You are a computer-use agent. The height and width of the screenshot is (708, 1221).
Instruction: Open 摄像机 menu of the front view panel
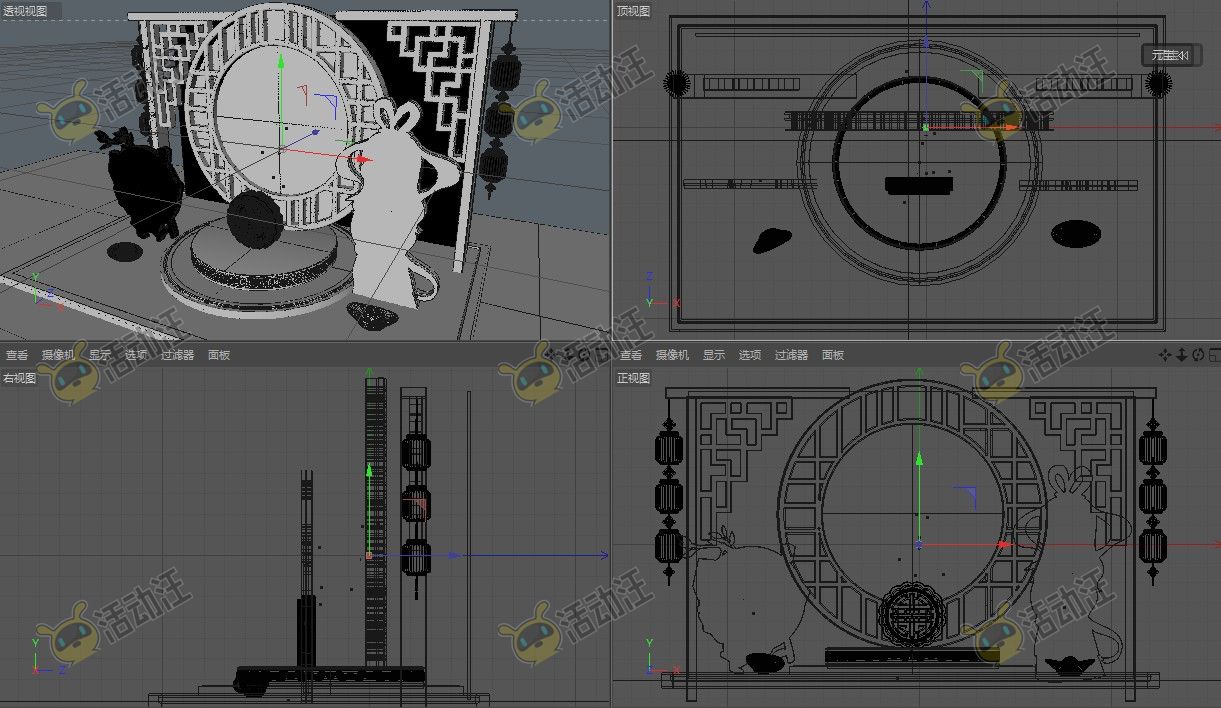[672, 355]
